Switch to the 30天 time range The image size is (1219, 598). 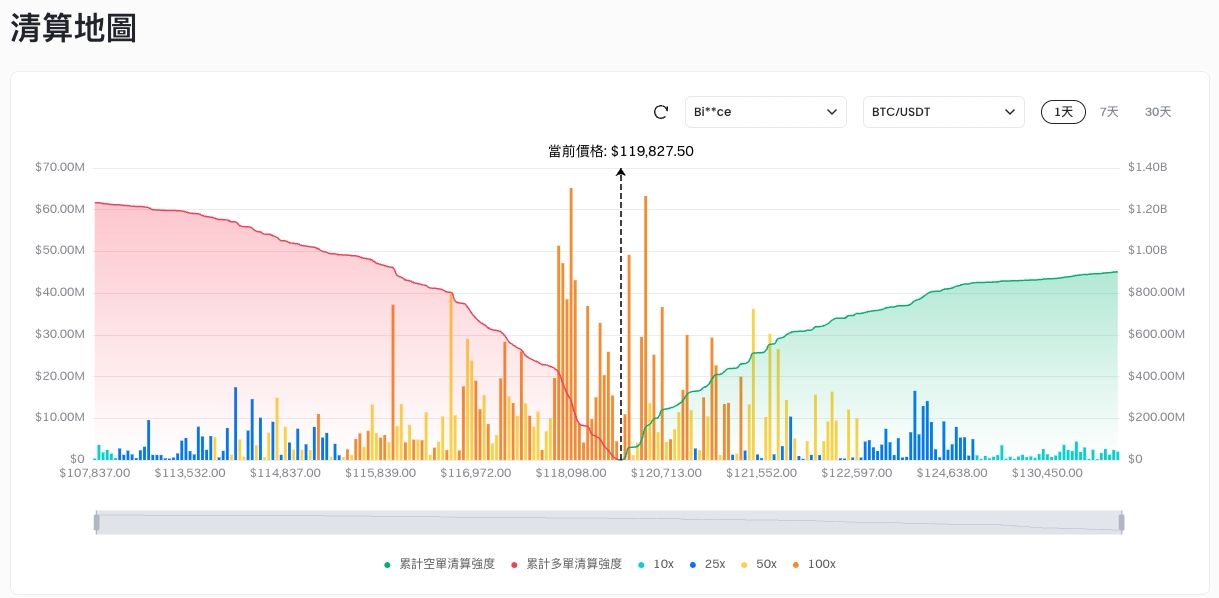click(x=1158, y=112)
